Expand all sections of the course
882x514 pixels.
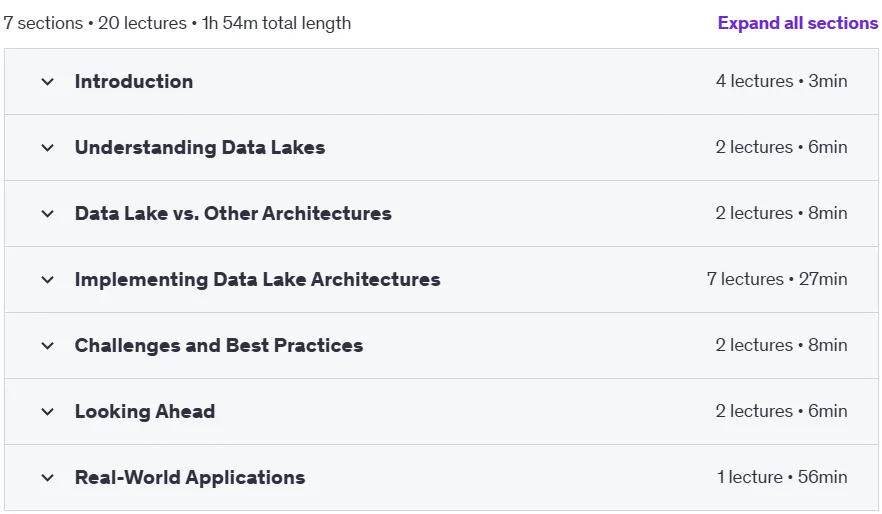point(798,23)
